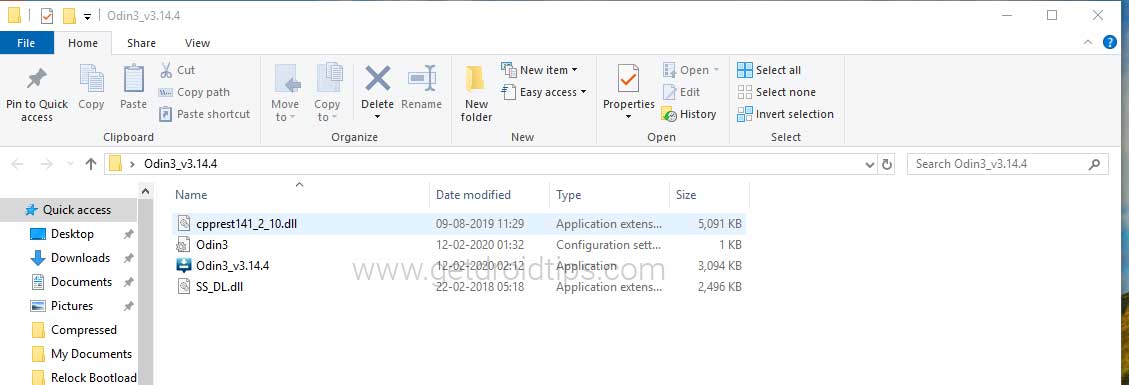
Task: Collapse the ribbon with the chevron
Action: (1087, 43)
